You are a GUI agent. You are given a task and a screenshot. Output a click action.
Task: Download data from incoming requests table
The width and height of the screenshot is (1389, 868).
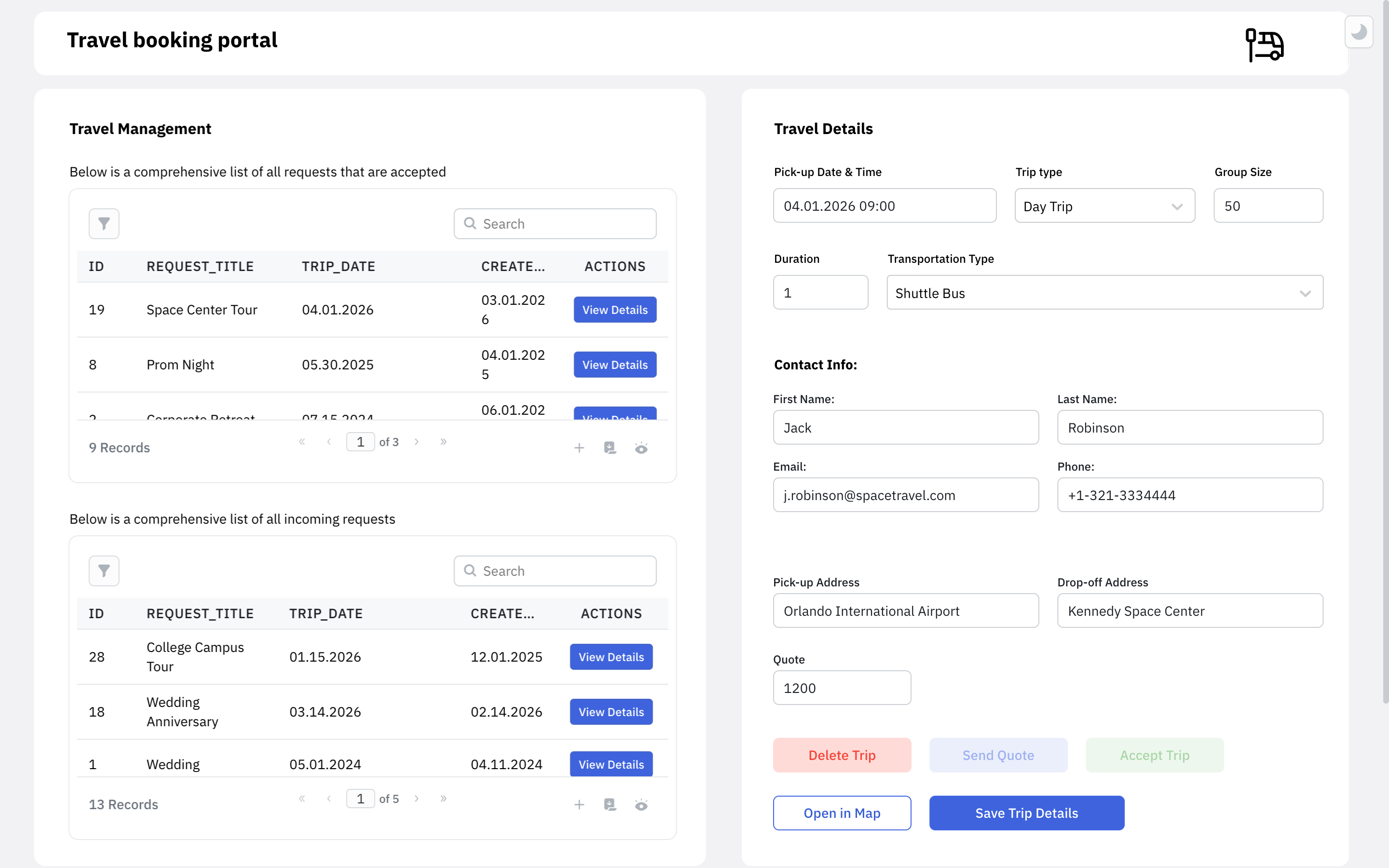(610, 805)
